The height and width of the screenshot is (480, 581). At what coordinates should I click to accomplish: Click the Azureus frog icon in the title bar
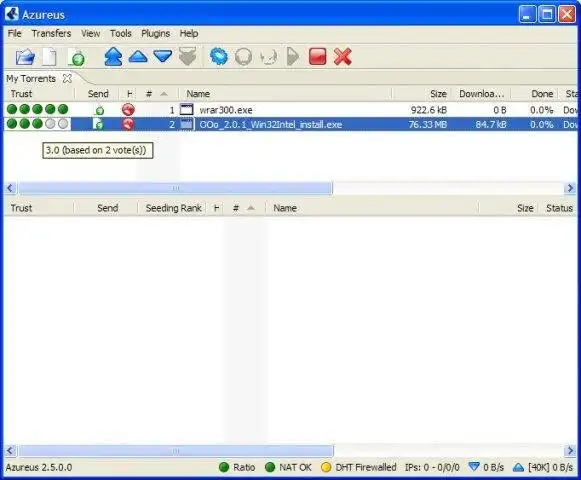tap(12, 14)
